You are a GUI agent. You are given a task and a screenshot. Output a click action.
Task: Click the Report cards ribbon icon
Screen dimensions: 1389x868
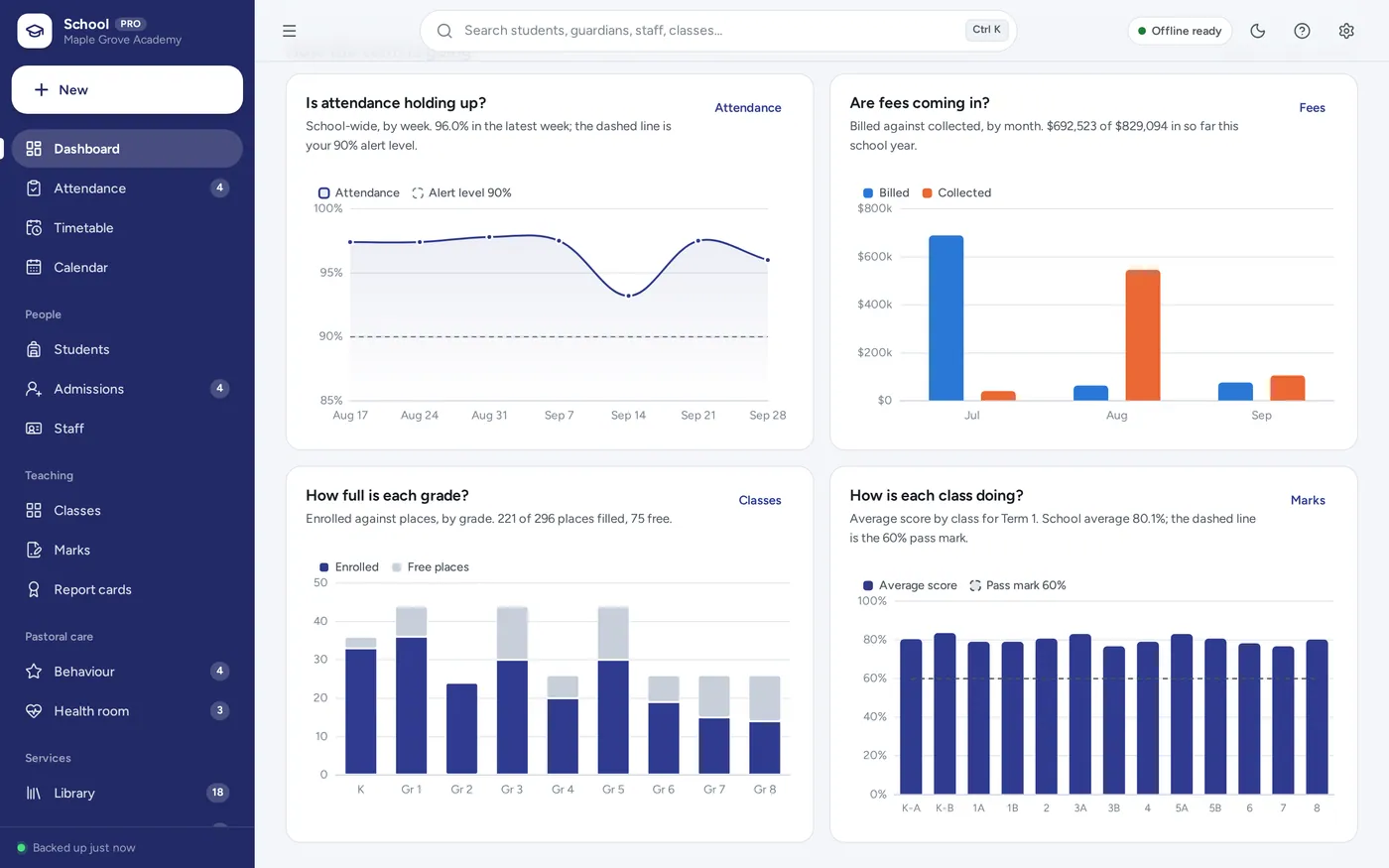(34, 589)
